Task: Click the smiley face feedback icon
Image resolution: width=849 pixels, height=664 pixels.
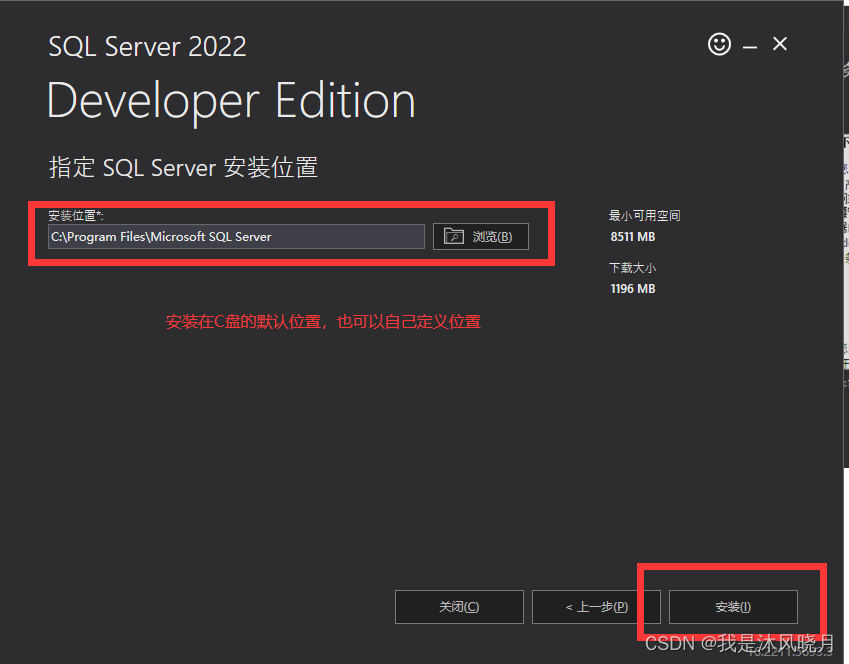Action: click(x=719, y=44)
